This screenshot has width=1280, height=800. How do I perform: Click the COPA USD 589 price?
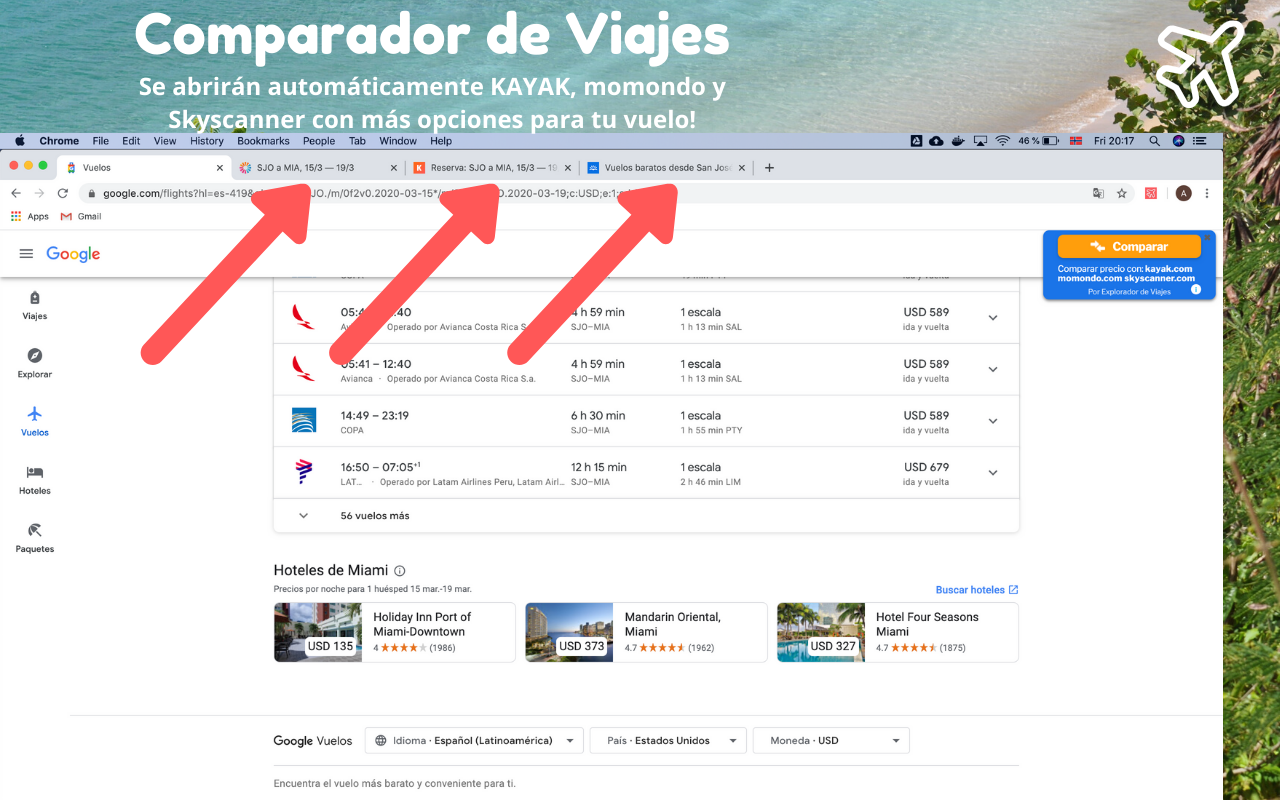click(x=926, y=415)
